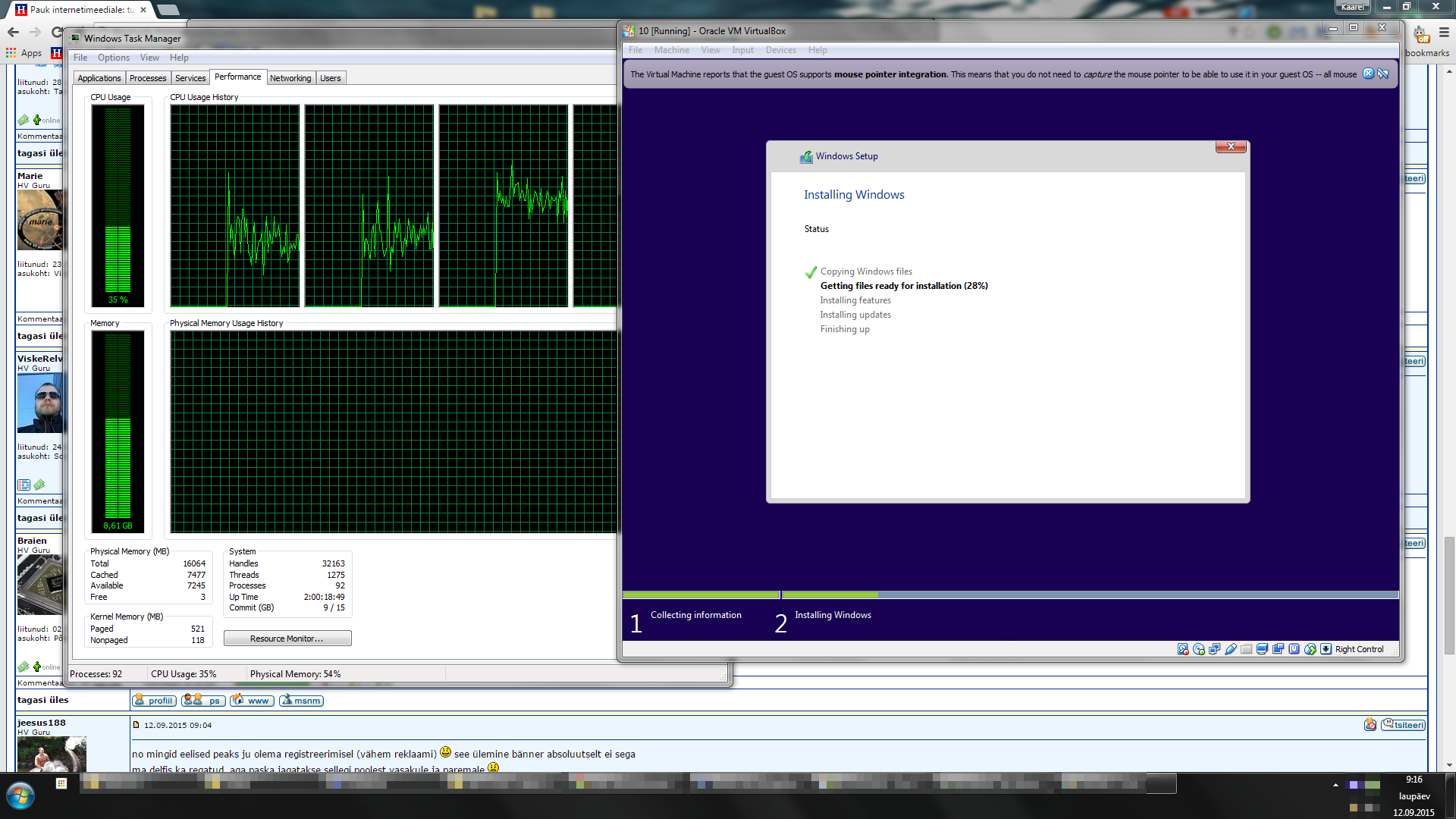Click the msnm button in forum
Viewport: 1456px width, 819px height.
(301, 701)
